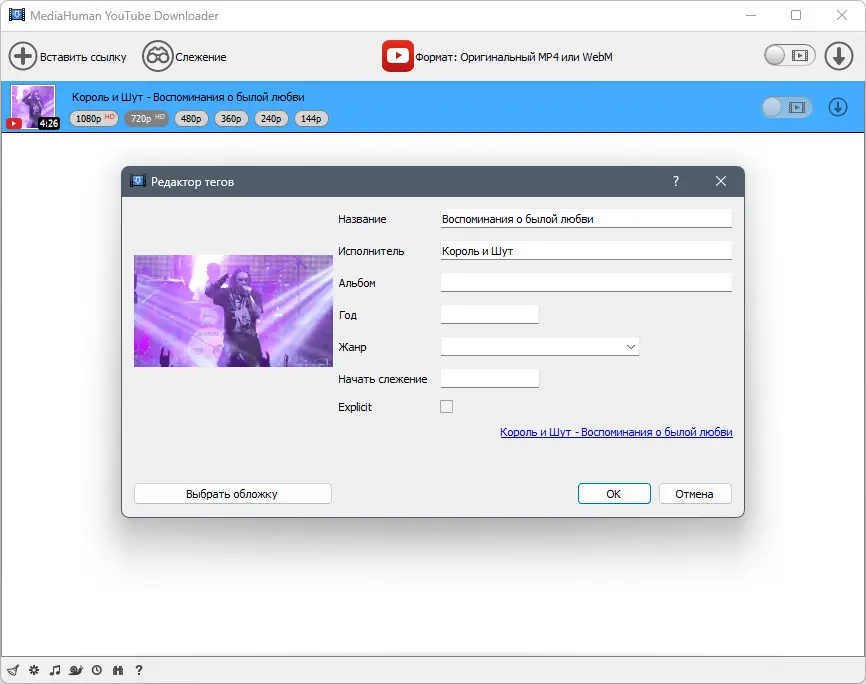Click the music note icon in status bar
The height and width of the screenshot is (684, 866).
pyautogui.click(x=55, y=670)
